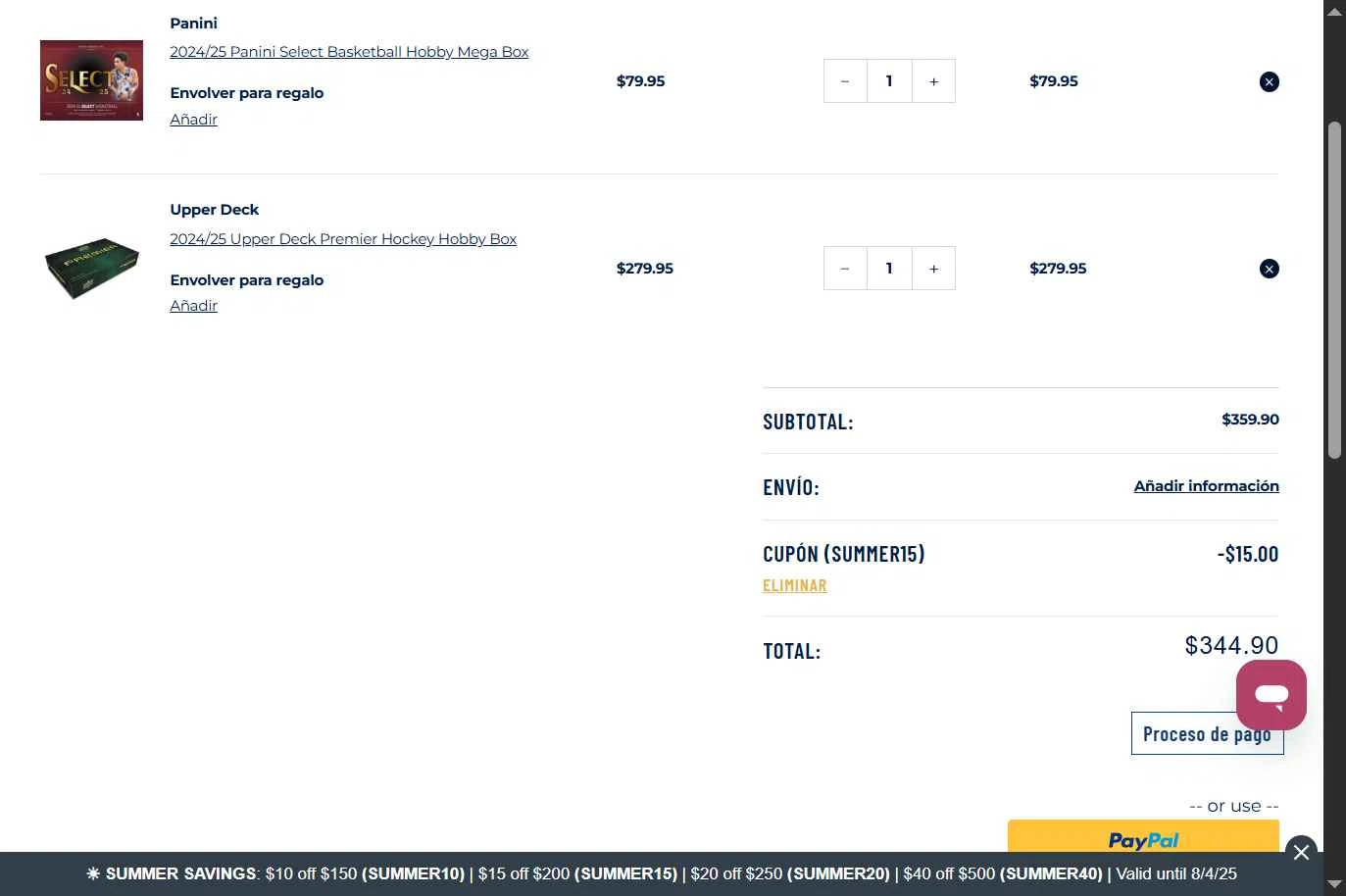Click the page vertical scrollbar thumb

tap(1334, 289)
